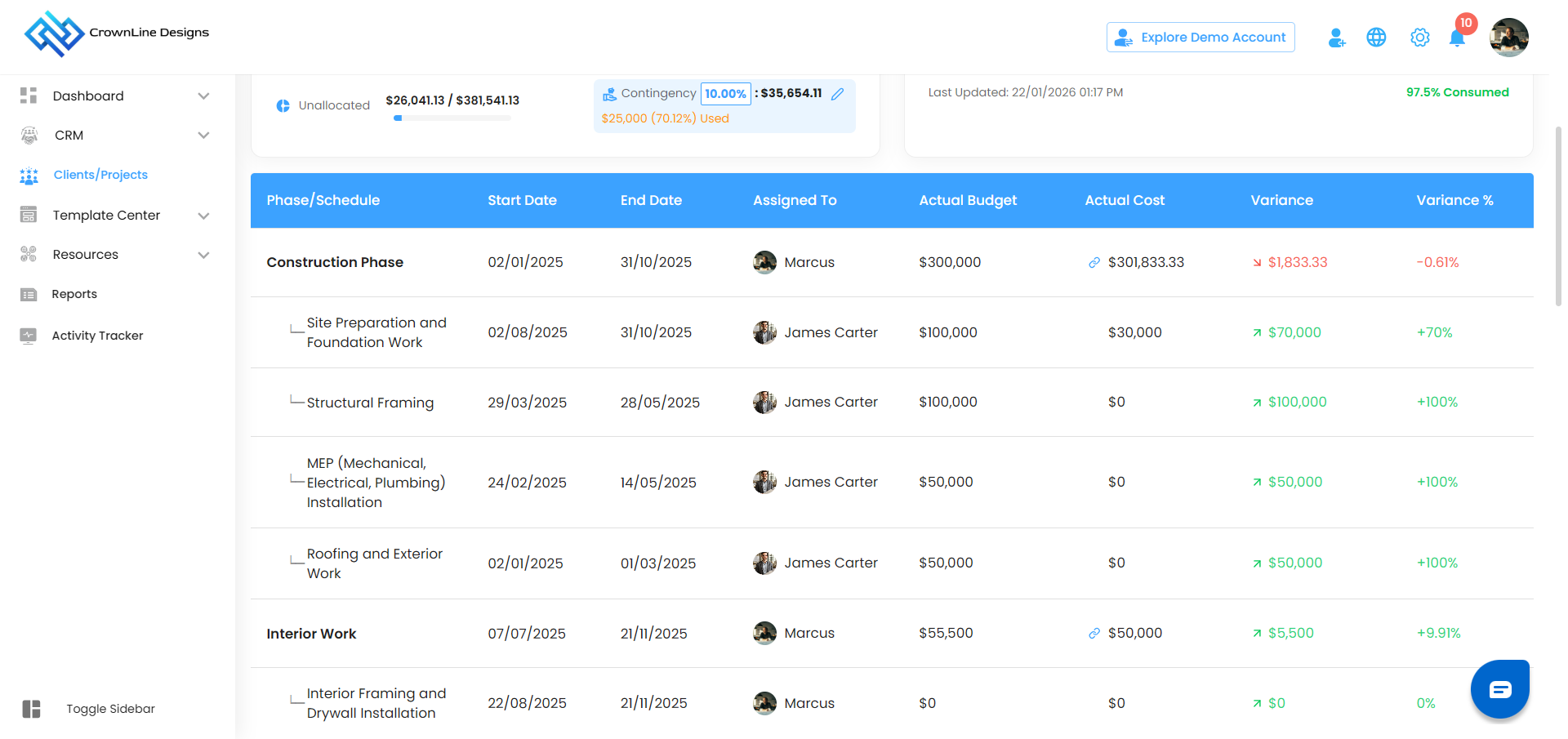Click Explore Demo Account button

tap(1200, 38)
